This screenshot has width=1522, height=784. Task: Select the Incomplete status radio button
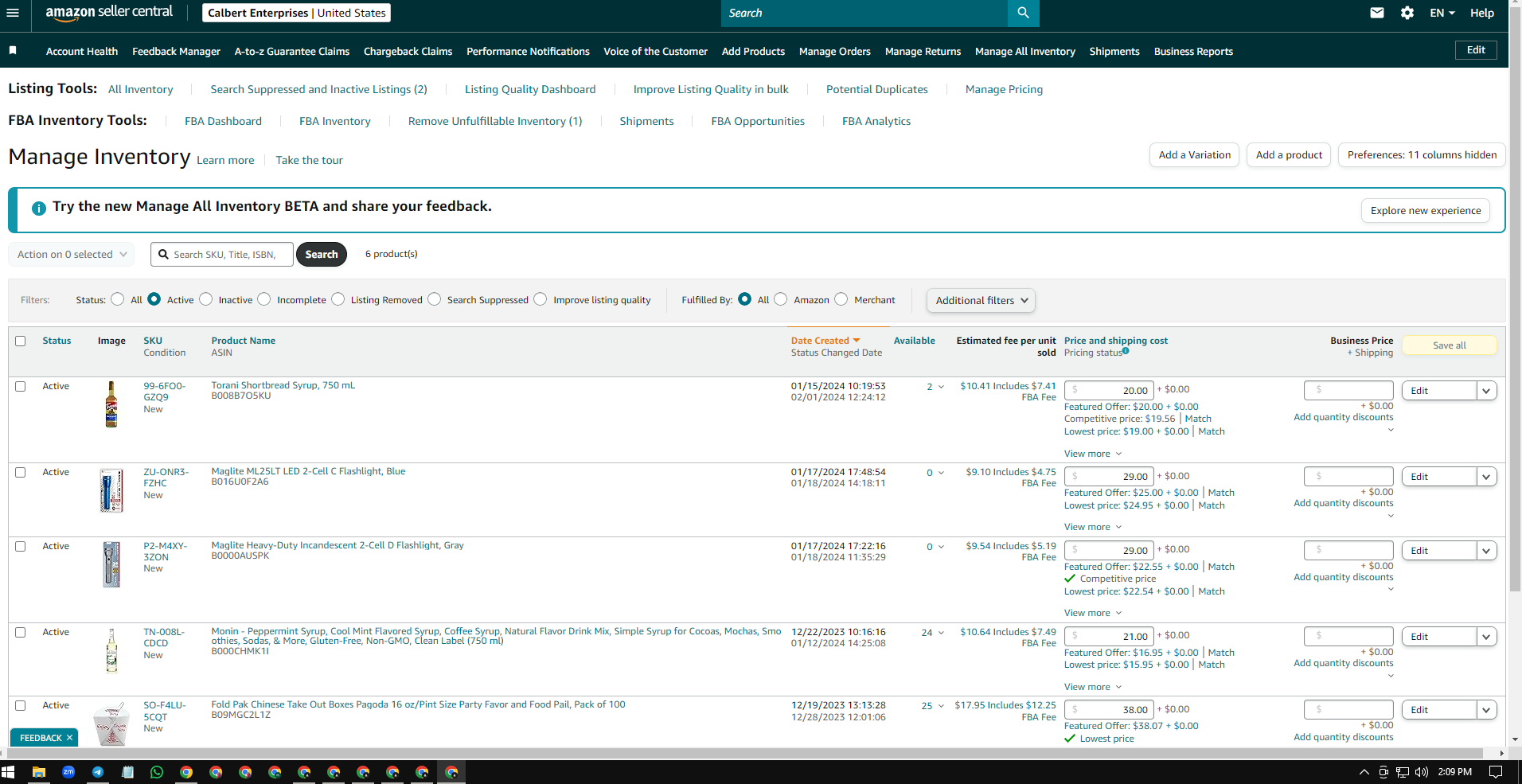coord(264,299)
